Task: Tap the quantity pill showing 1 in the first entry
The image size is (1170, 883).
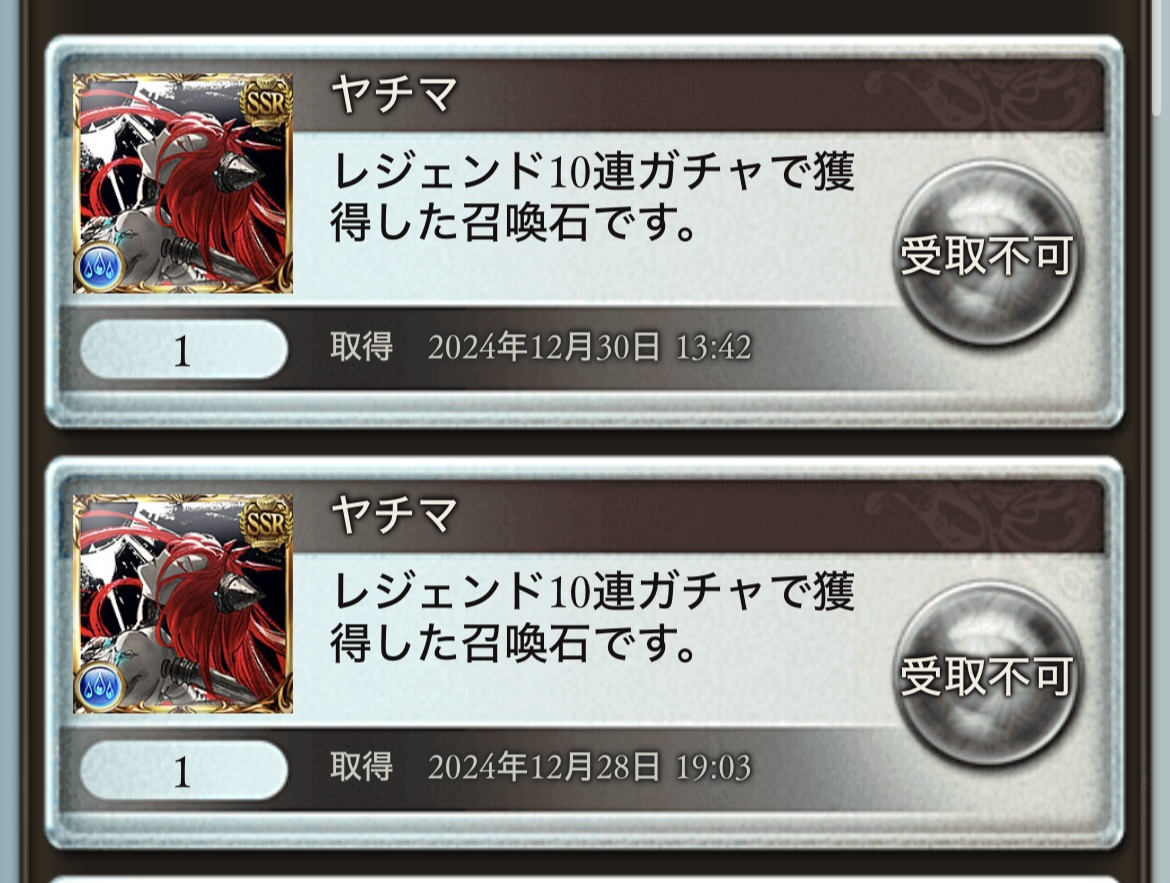Action: point(184,349)
